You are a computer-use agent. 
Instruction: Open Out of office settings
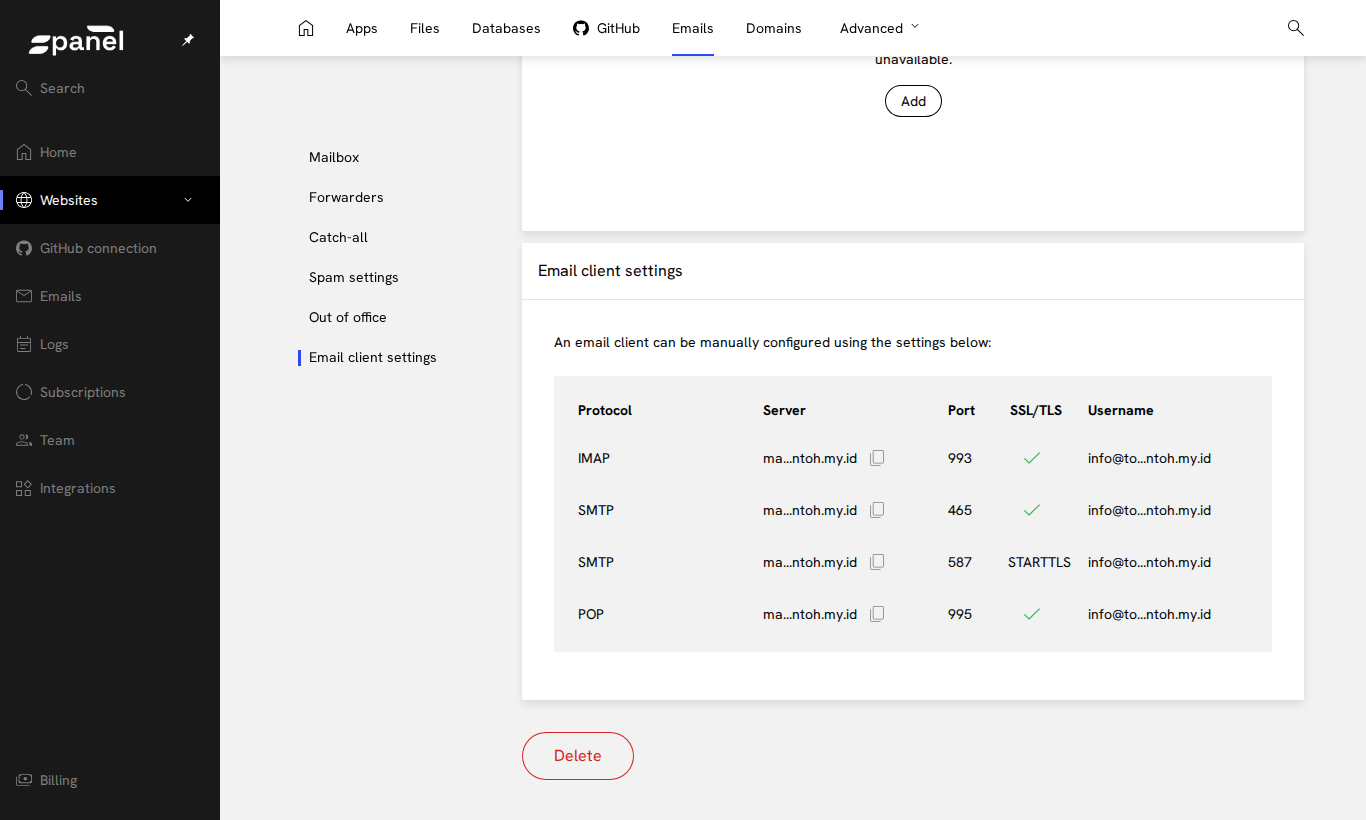click(x=348, y=317)
